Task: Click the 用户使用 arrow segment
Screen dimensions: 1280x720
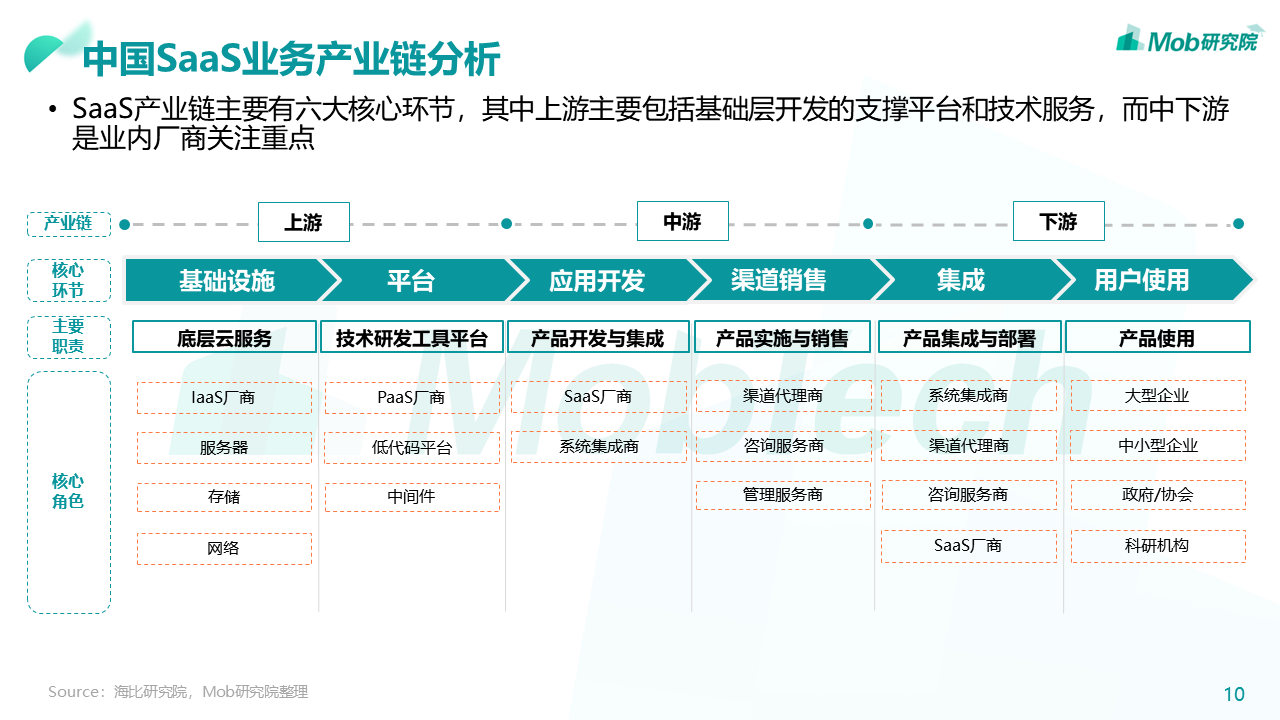Action: 1143,281
